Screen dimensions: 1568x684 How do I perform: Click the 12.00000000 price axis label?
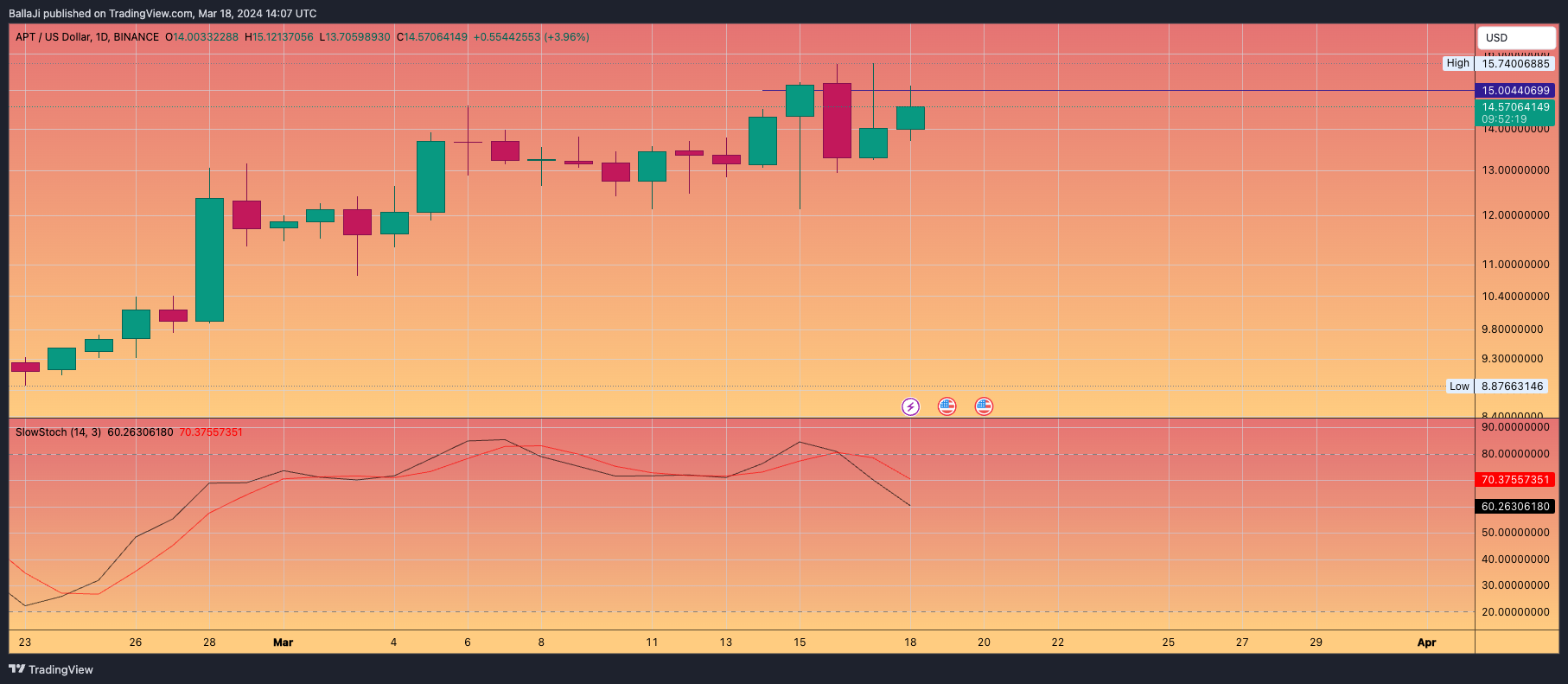1515,215
